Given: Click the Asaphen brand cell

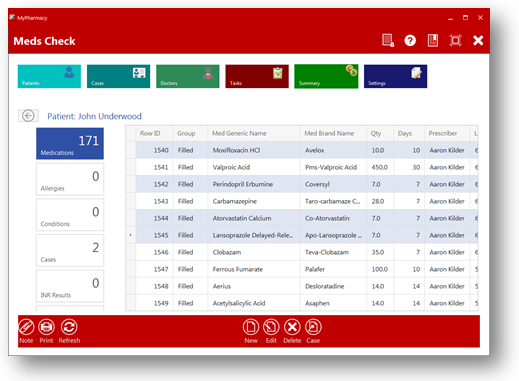Looking at the screenshot, I should click(333, 303).
